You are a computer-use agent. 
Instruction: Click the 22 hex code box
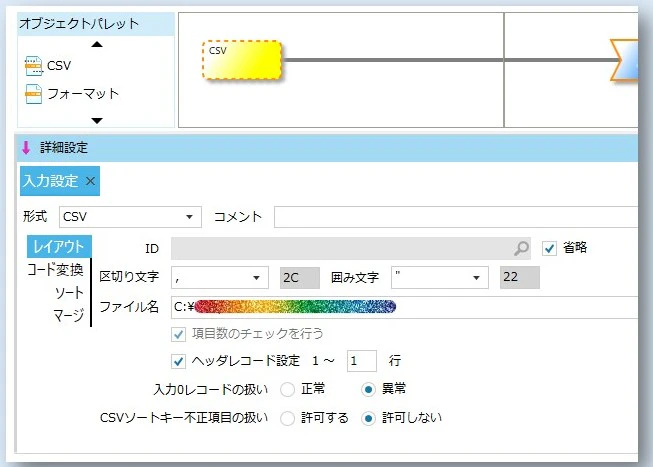coord(520,277)
